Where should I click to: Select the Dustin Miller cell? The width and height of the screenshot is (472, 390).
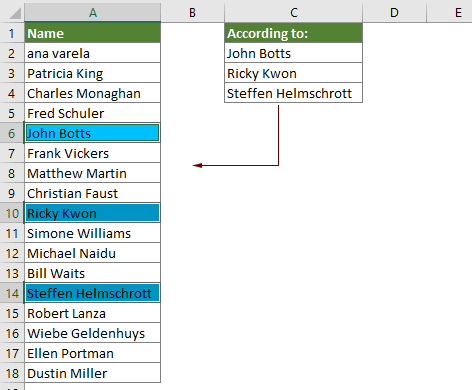pyautogui.click(x=92, y=373)
